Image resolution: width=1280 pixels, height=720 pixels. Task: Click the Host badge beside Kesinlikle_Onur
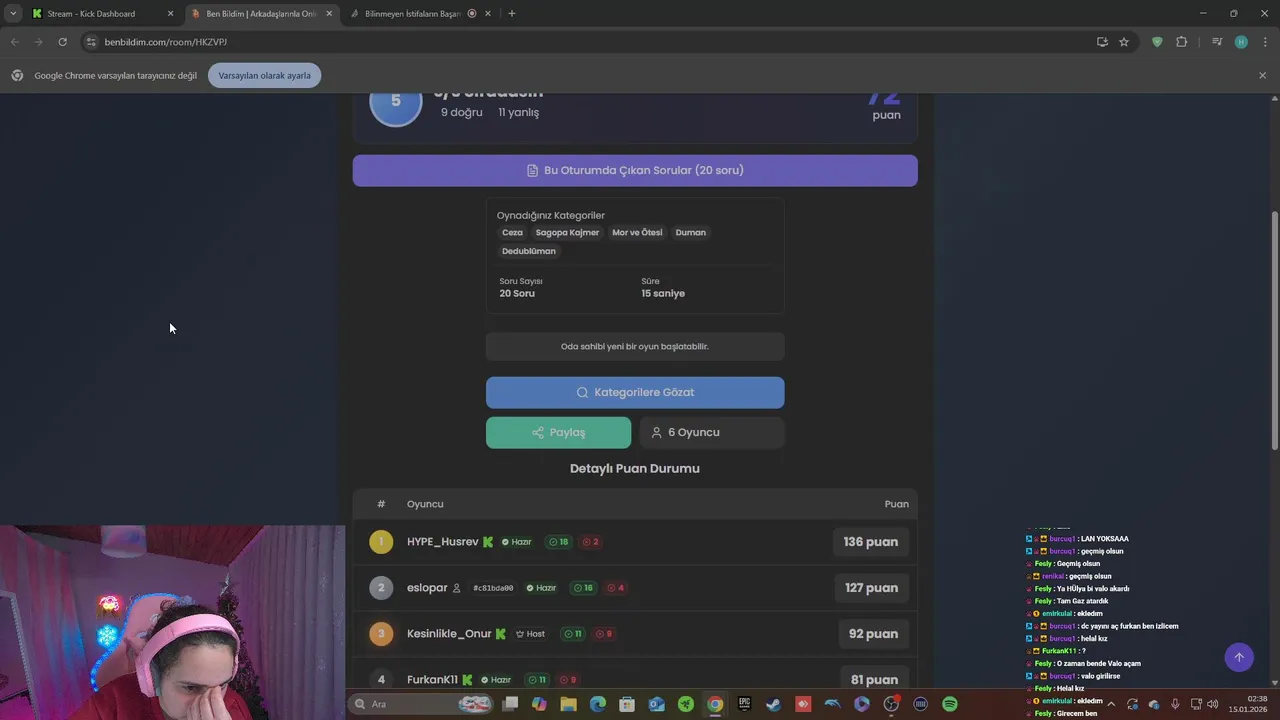530,634
